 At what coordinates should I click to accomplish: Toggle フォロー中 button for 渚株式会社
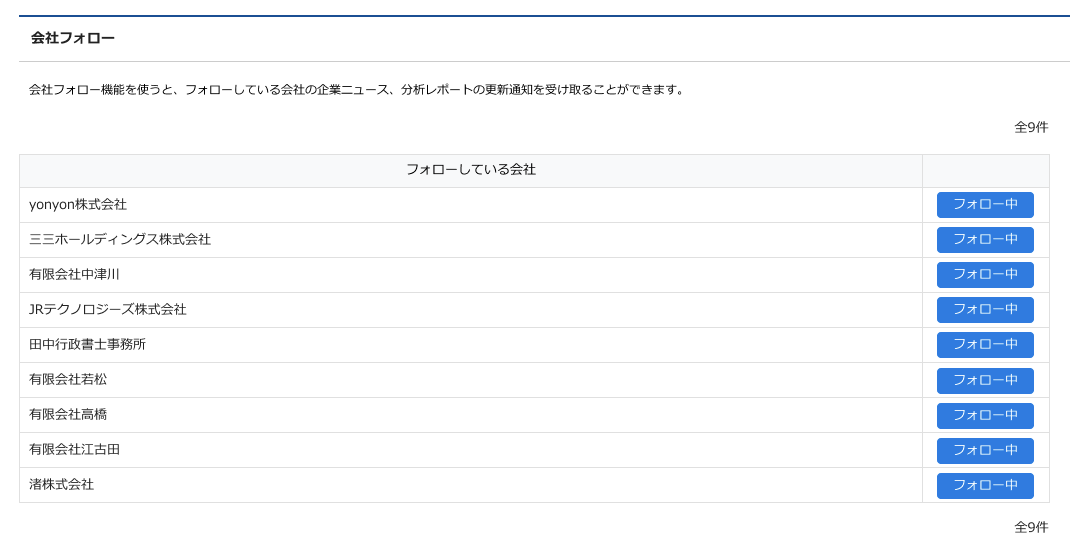tap(985, 486)
